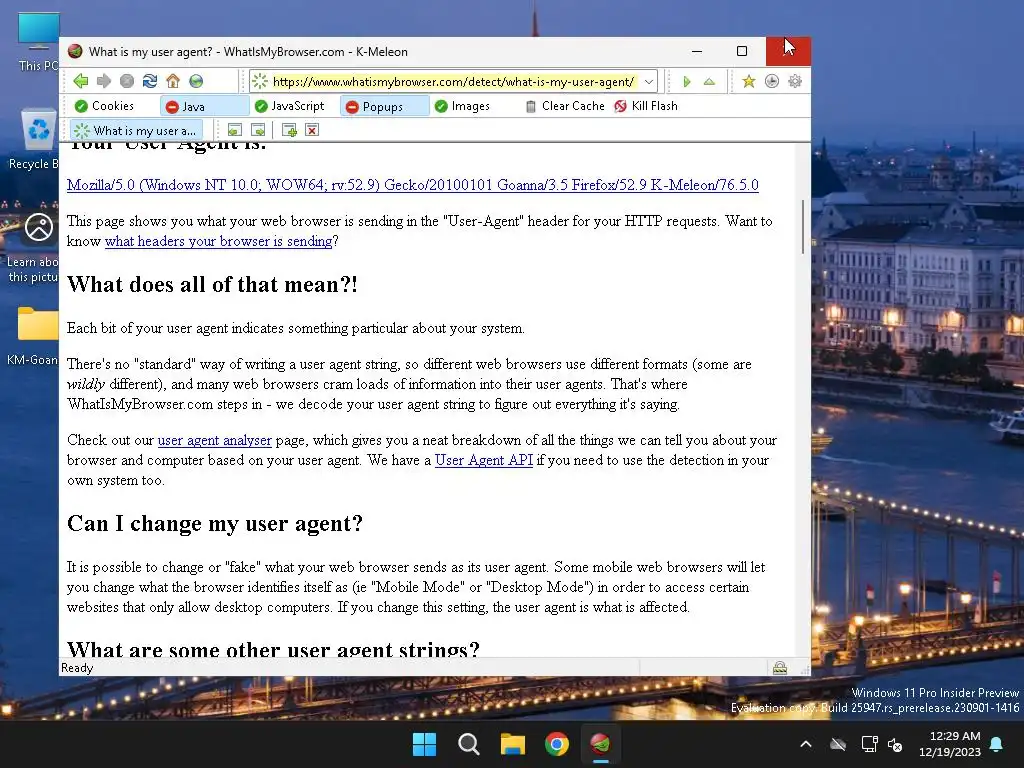Open the 'user agent analyser' link
This screenshot has width=1024, height=768.
(x=214, y=440)
